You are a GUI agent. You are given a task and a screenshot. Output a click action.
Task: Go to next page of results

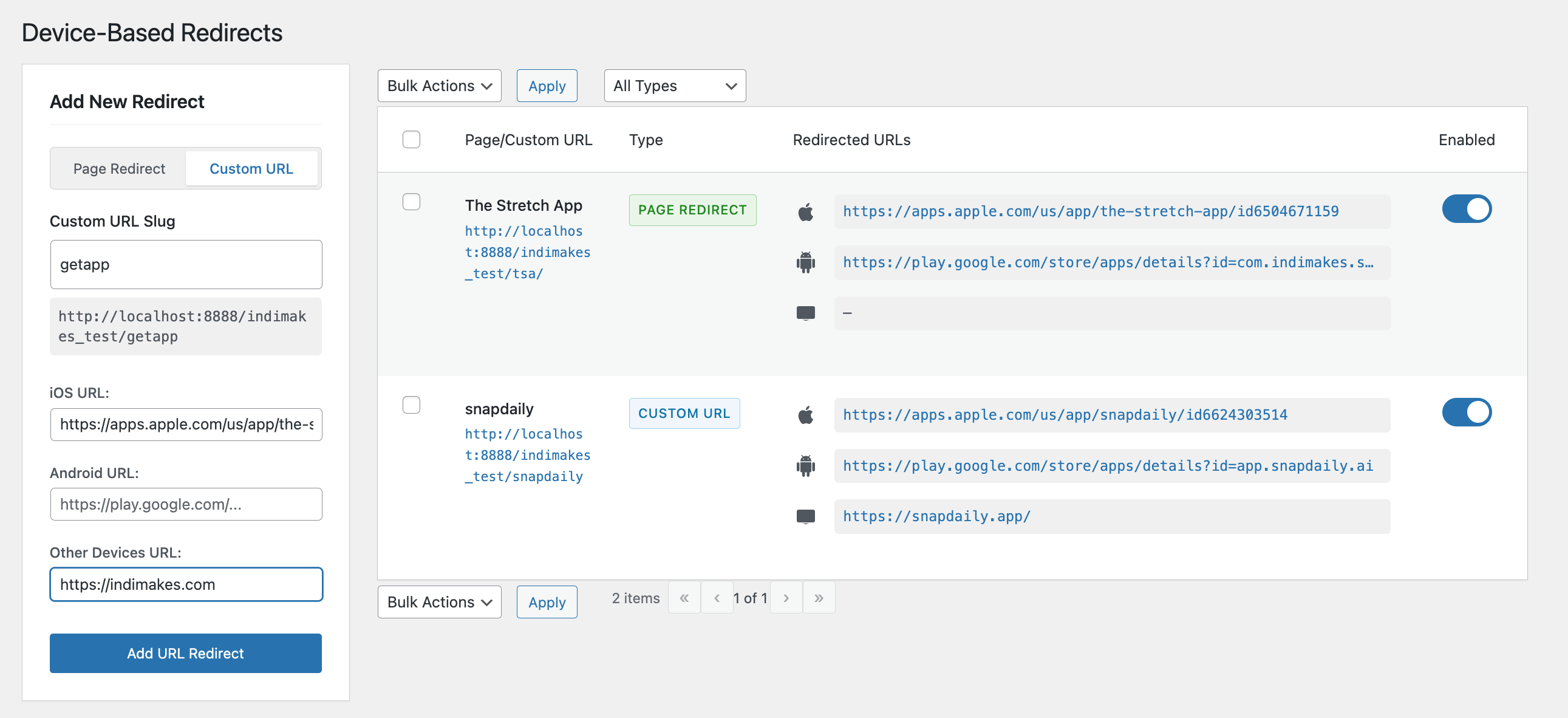(786, 598)
